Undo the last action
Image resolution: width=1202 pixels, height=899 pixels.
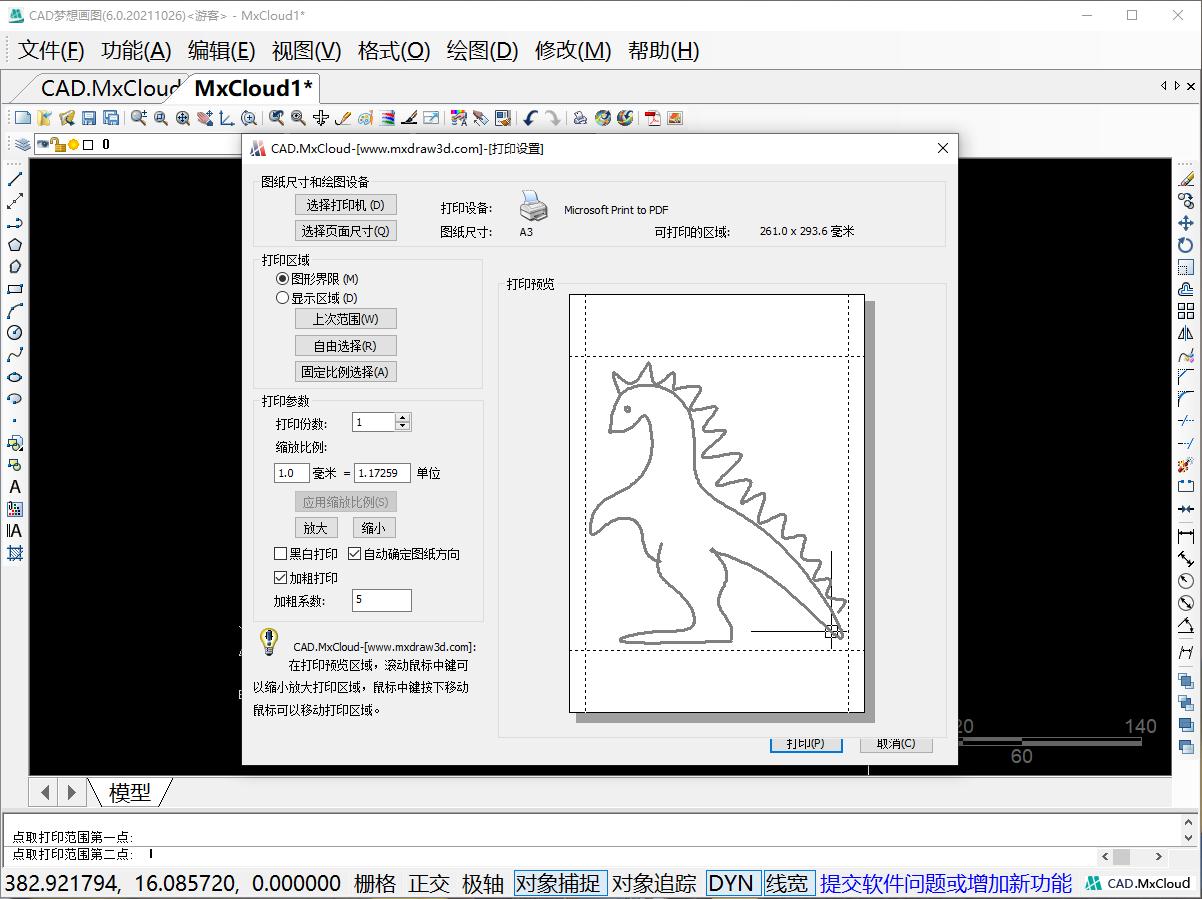click(x=529, y=118)
